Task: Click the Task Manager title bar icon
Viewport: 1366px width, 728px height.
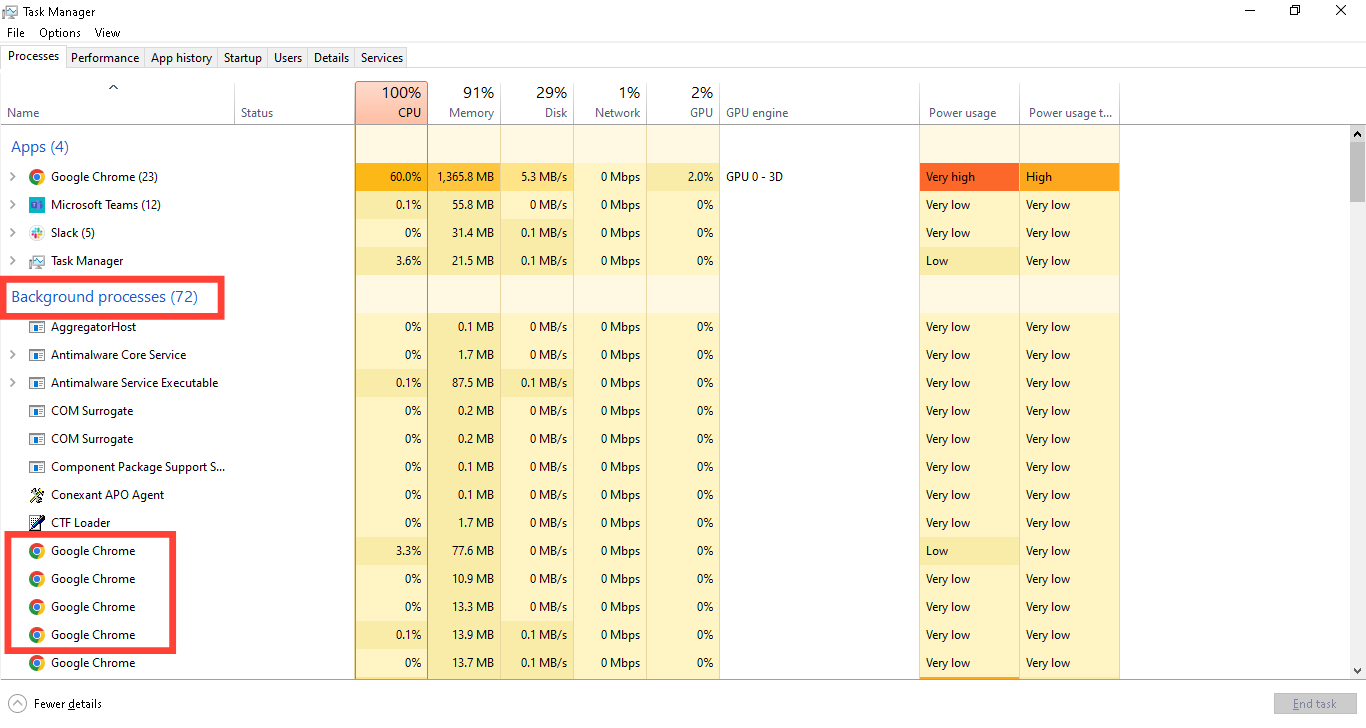Action: tap(10, 11)
